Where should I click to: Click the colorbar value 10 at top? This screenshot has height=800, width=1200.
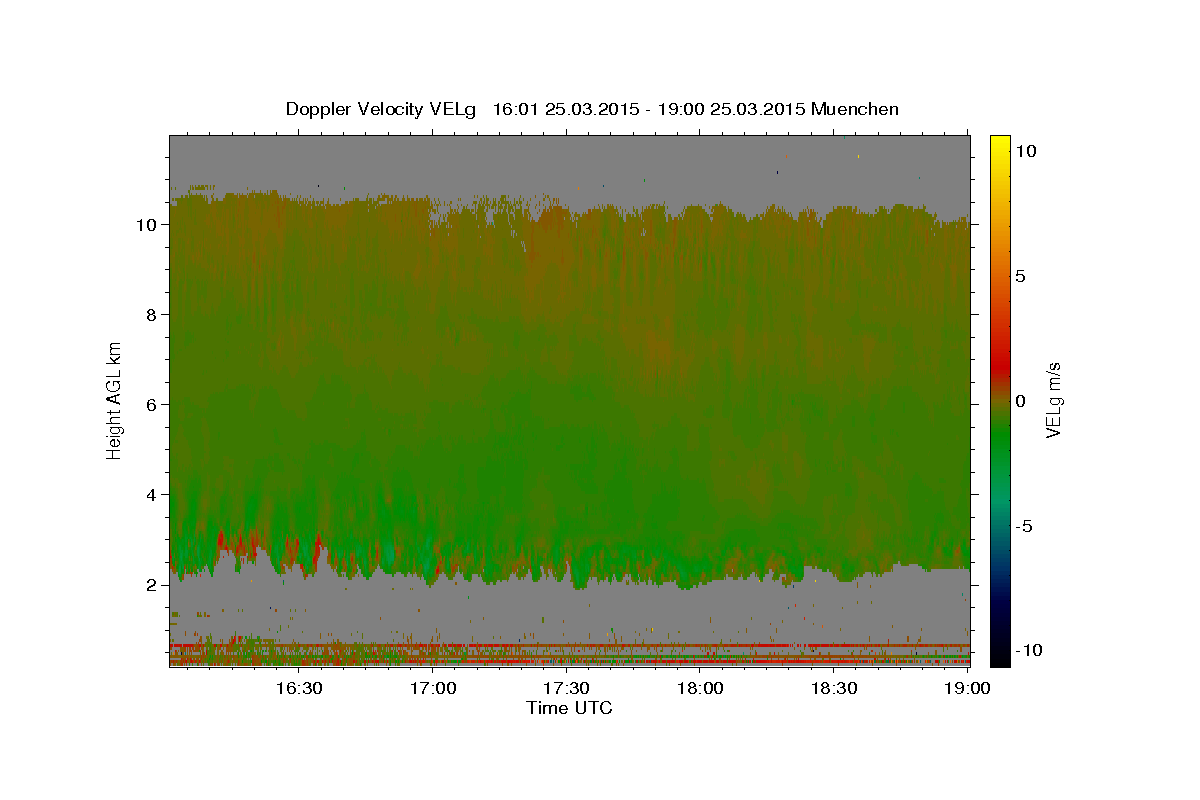1025,151
